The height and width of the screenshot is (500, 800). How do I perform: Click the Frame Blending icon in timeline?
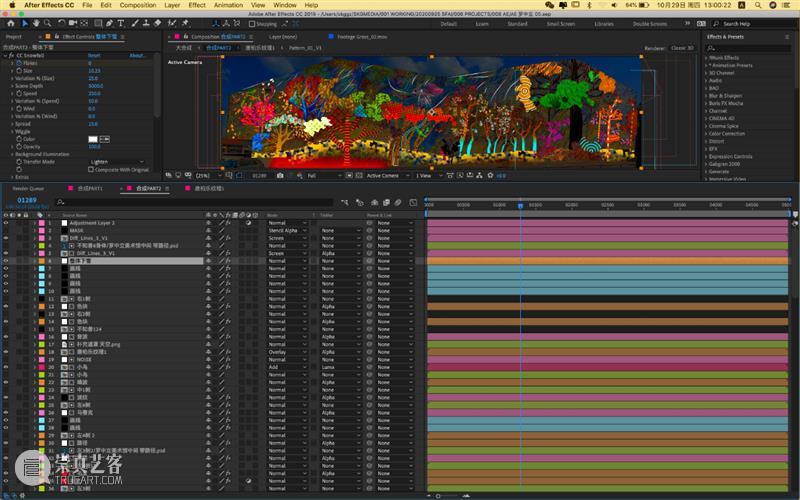click(x=386, y=203)
